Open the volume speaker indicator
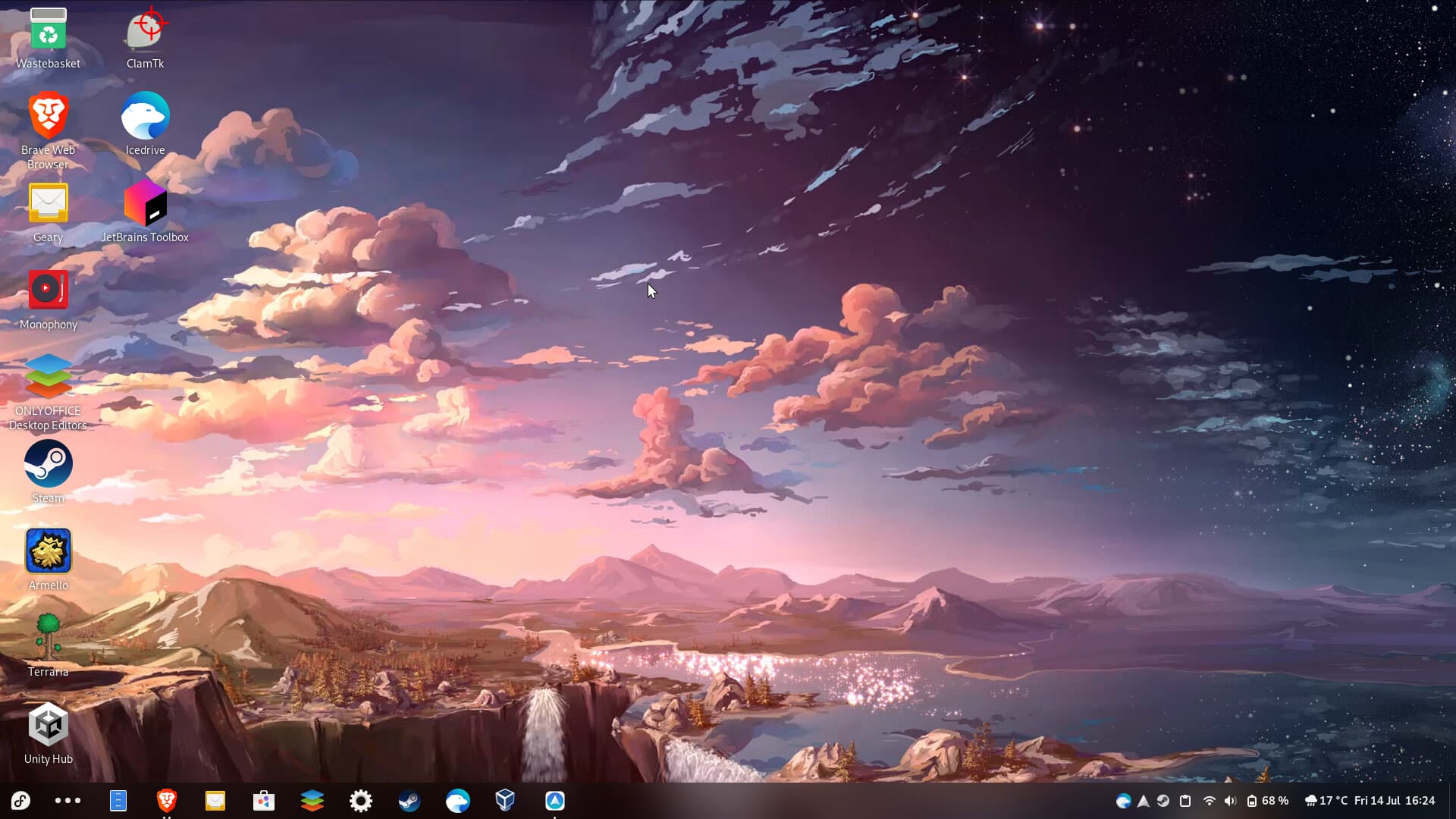 click(x=1230, y=801)
